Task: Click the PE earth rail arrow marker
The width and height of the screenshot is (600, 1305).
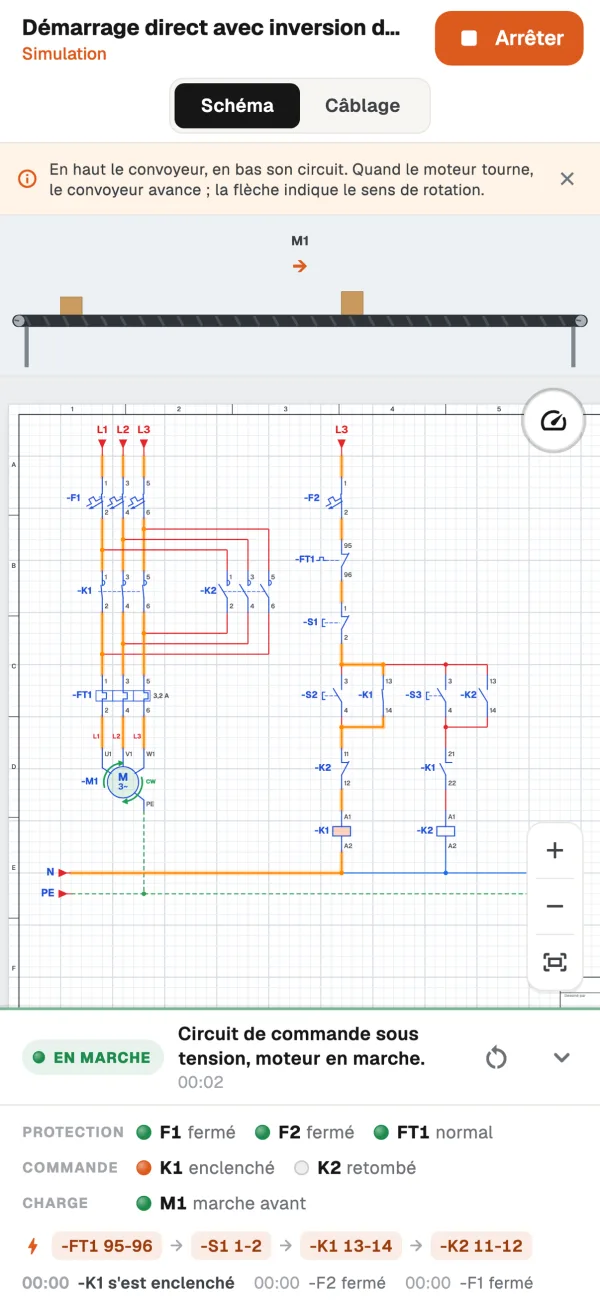Action: (x=62, y=893)
